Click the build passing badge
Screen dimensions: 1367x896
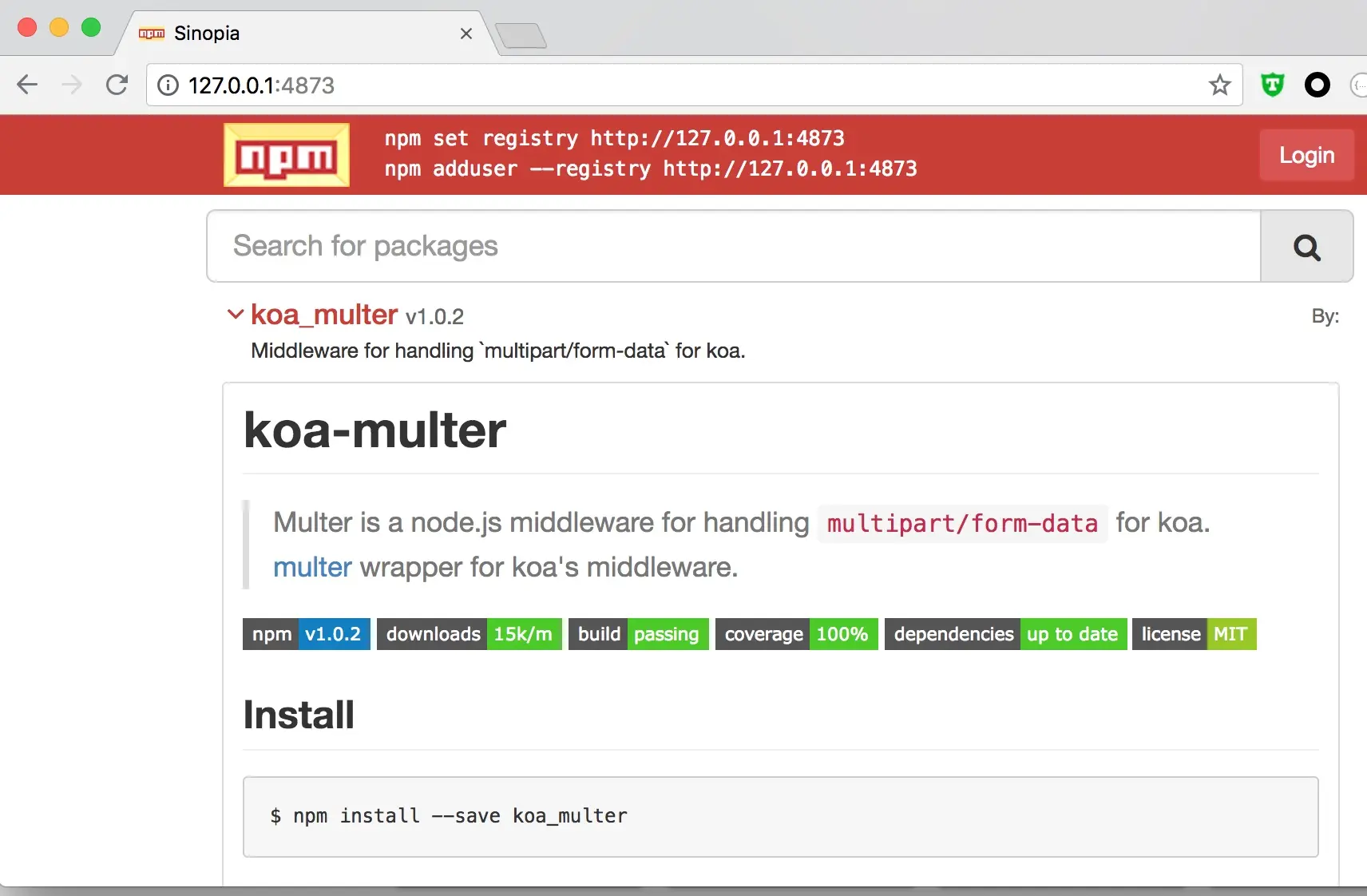[x=639, y=634]
